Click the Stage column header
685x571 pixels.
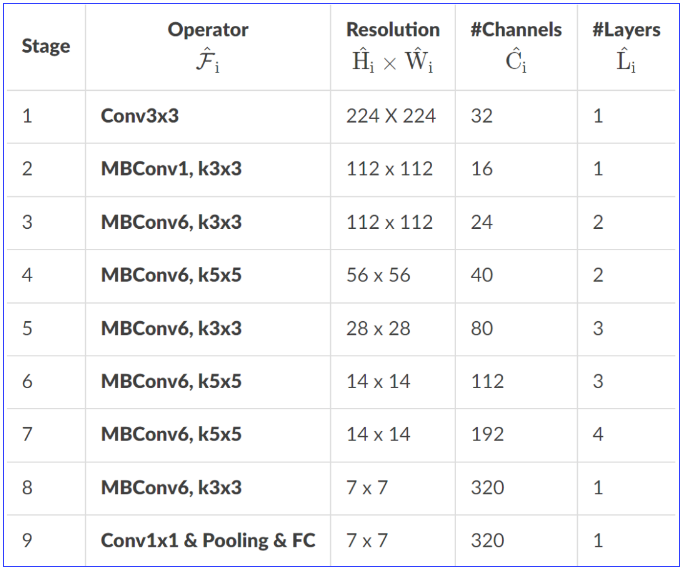pyautogui.click(x=44, y=46)
